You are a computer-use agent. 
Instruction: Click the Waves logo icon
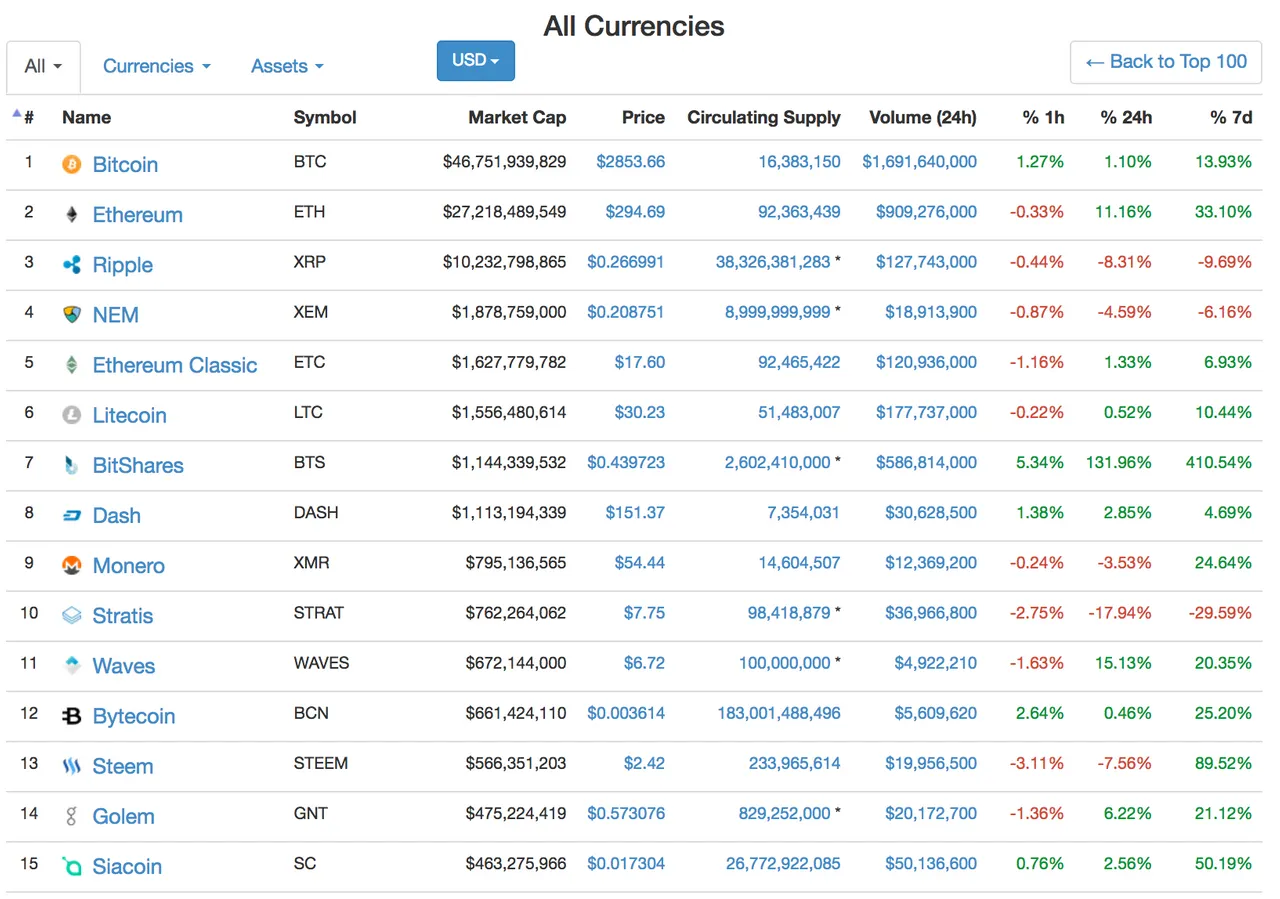pos(71,666)
